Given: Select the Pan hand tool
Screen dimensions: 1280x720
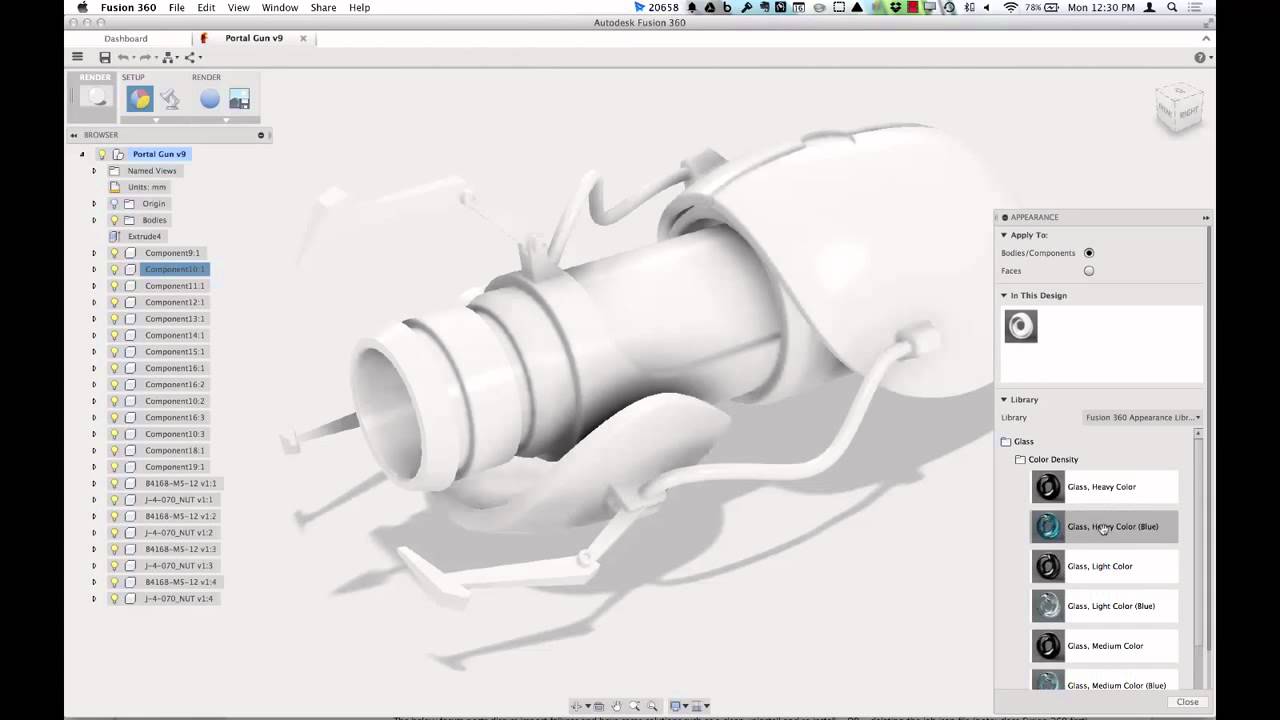Looking at the screenshot, I should tap(616, 706).
